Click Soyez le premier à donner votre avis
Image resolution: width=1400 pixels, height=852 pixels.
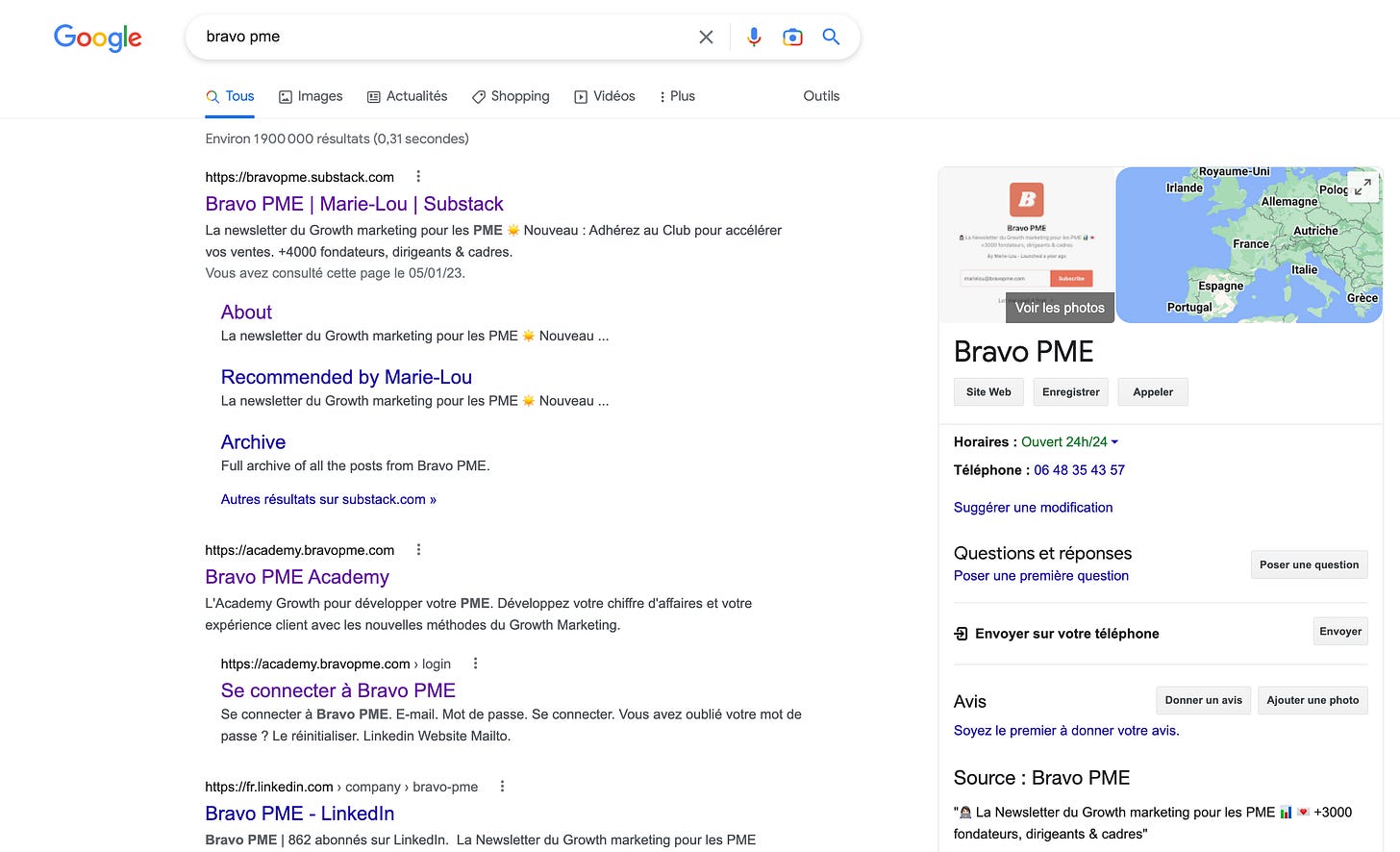click(x=1066, y=730)
